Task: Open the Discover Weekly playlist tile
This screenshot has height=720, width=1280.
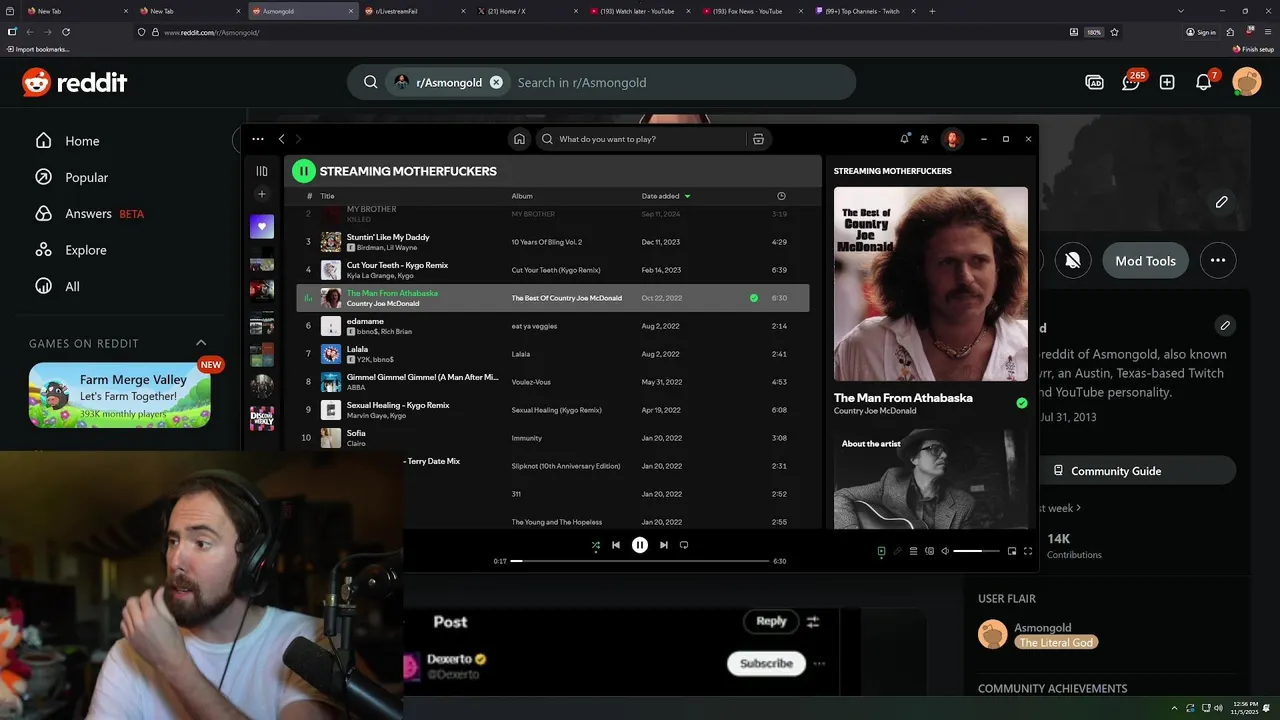Action: point(262,418)
